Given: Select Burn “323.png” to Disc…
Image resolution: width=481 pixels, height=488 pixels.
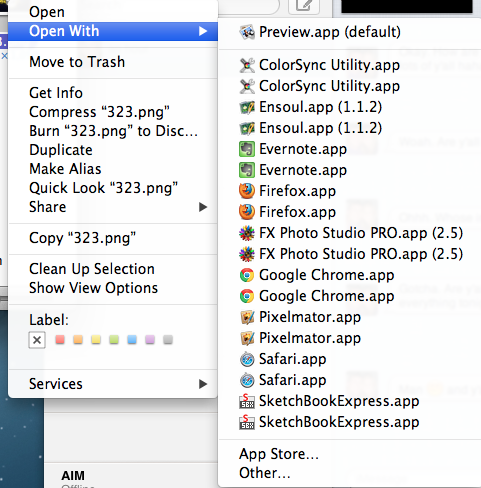Looking at the screenshot, I should (x=113, y=131).
